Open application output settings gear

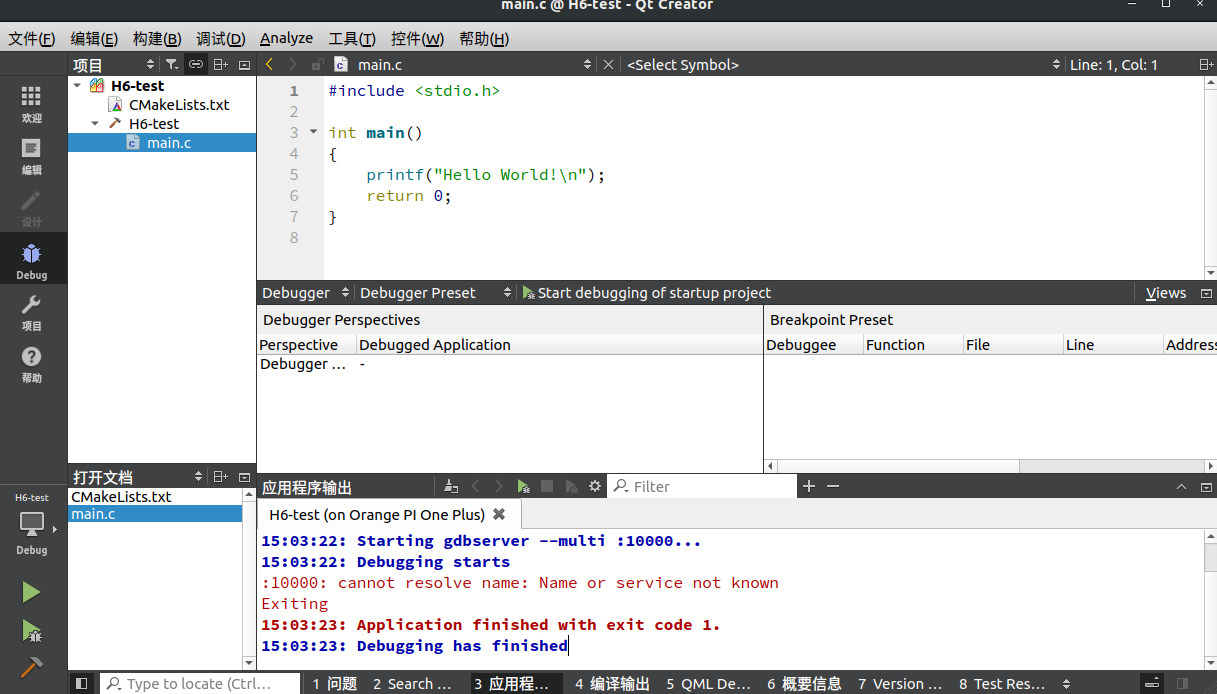595,486
